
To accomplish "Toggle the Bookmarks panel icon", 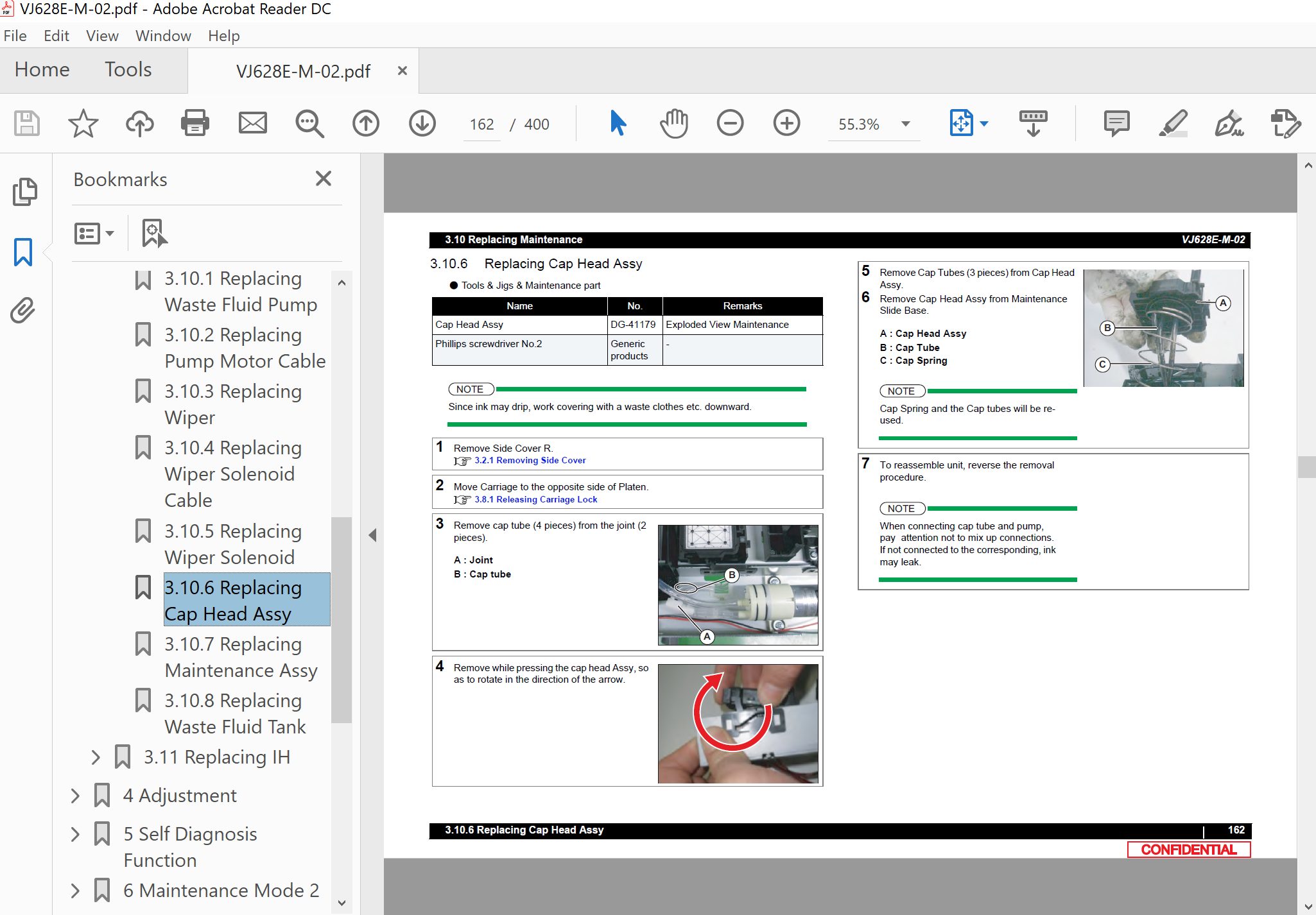I will click(x=23, y=252).
